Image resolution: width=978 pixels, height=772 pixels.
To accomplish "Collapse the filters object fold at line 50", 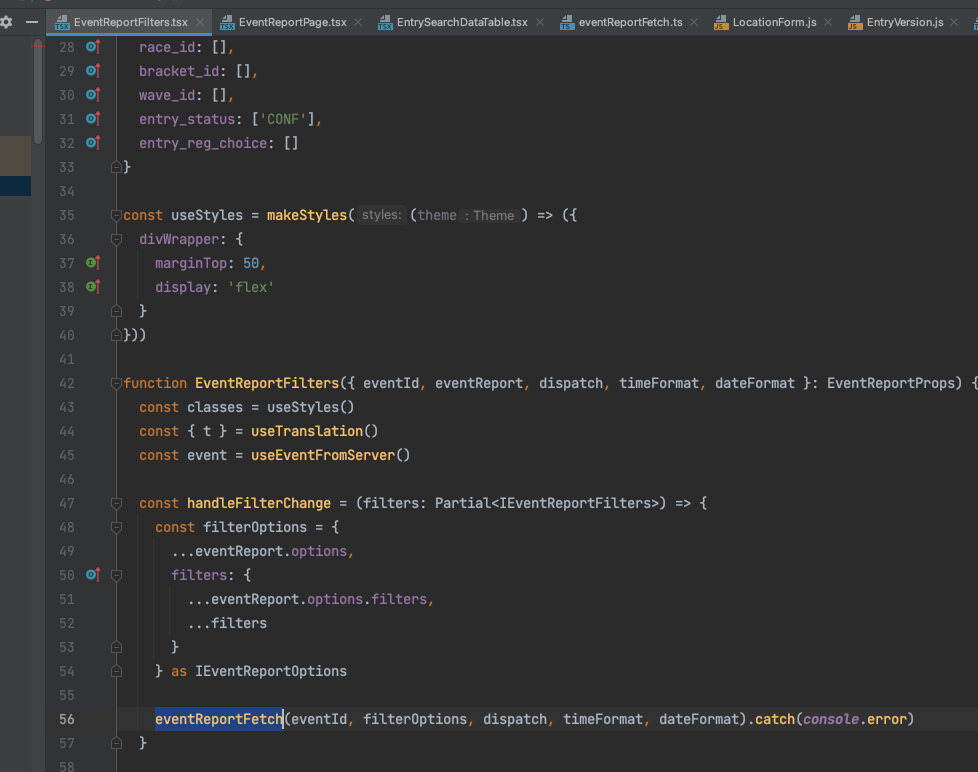I will (116, 575).
